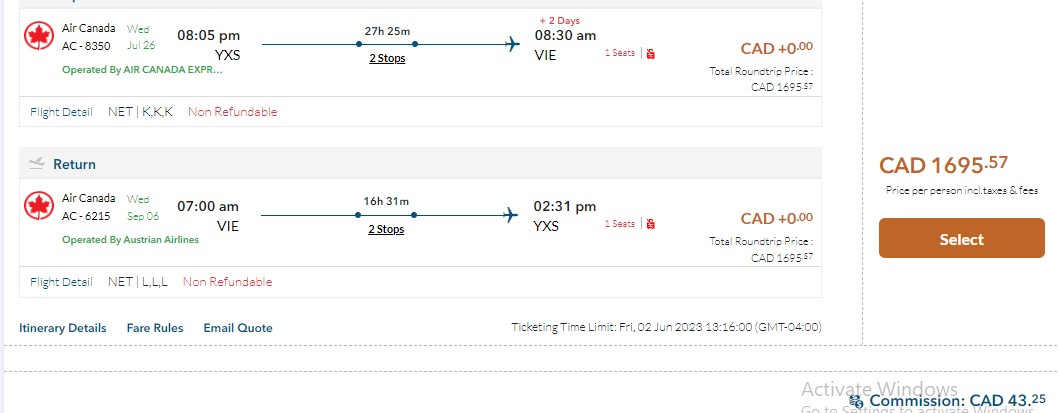Show the 2 Stops details on the return flight

pos(386,229)
